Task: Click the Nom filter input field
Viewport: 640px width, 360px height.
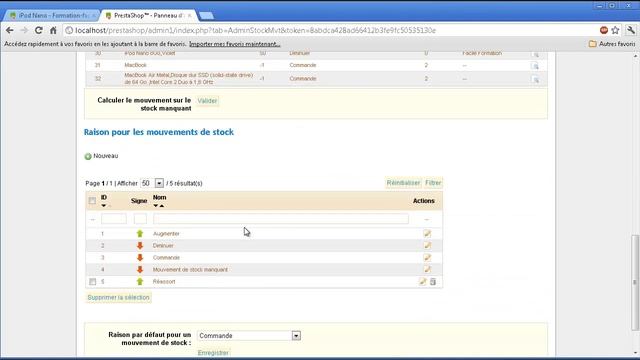Action: [x=281, y=219]
